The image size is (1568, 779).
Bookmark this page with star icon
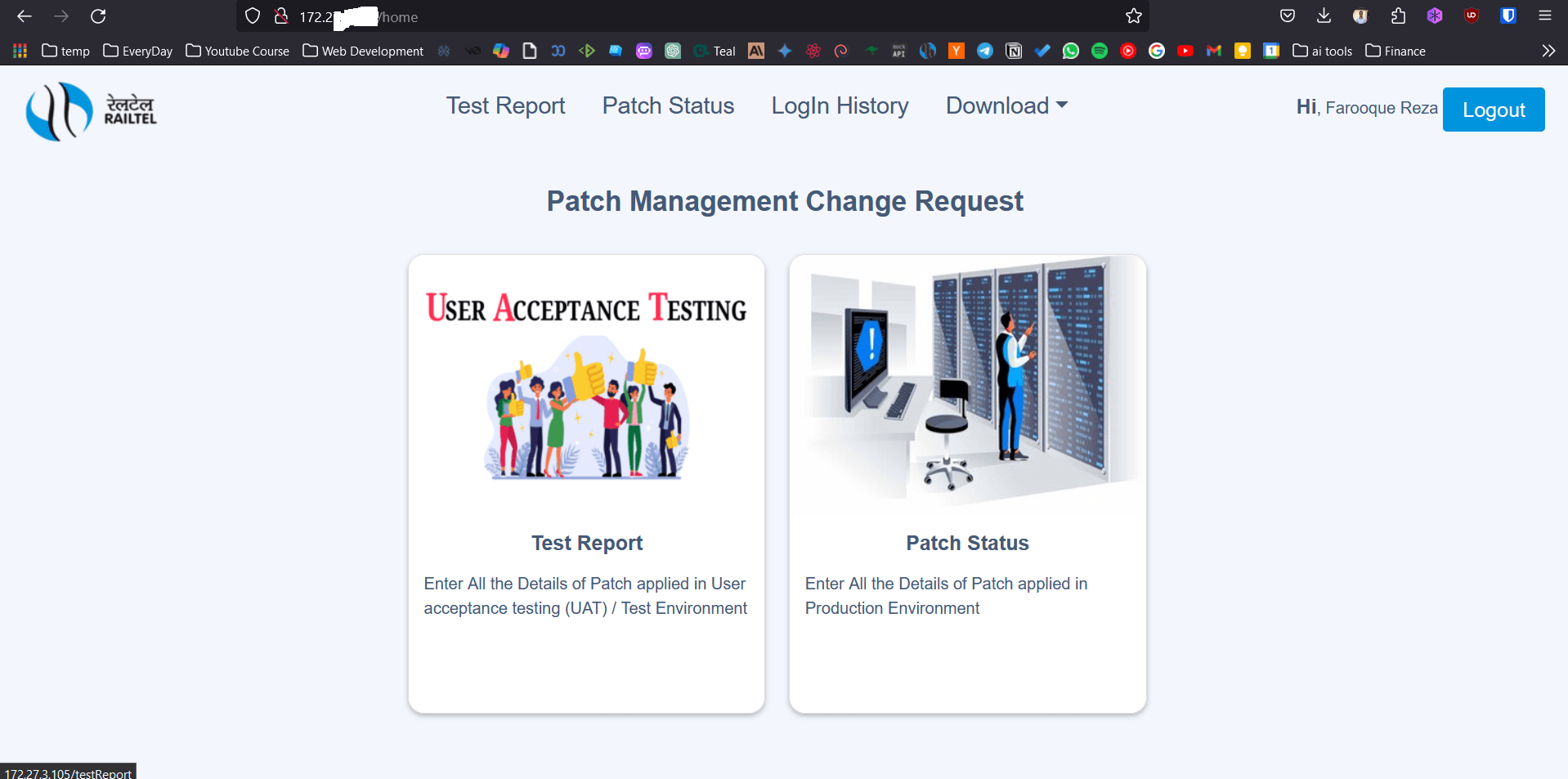click(1133, 16)
